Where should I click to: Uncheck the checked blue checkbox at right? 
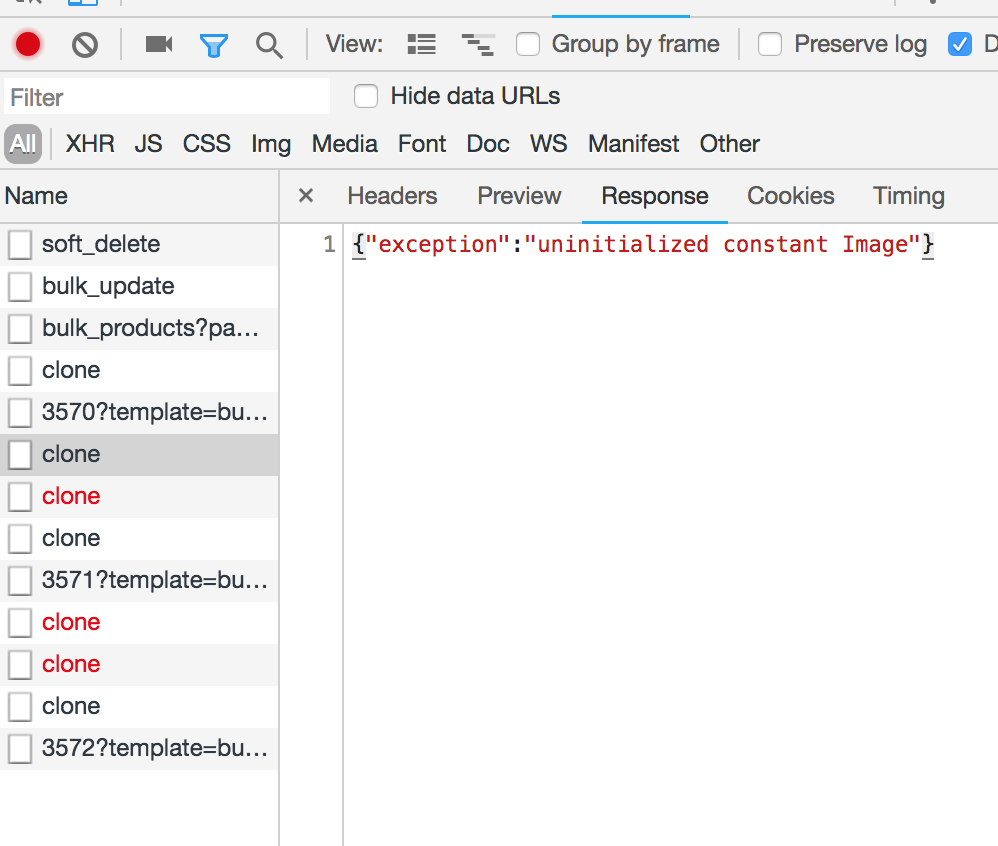(x=959, y=45)
